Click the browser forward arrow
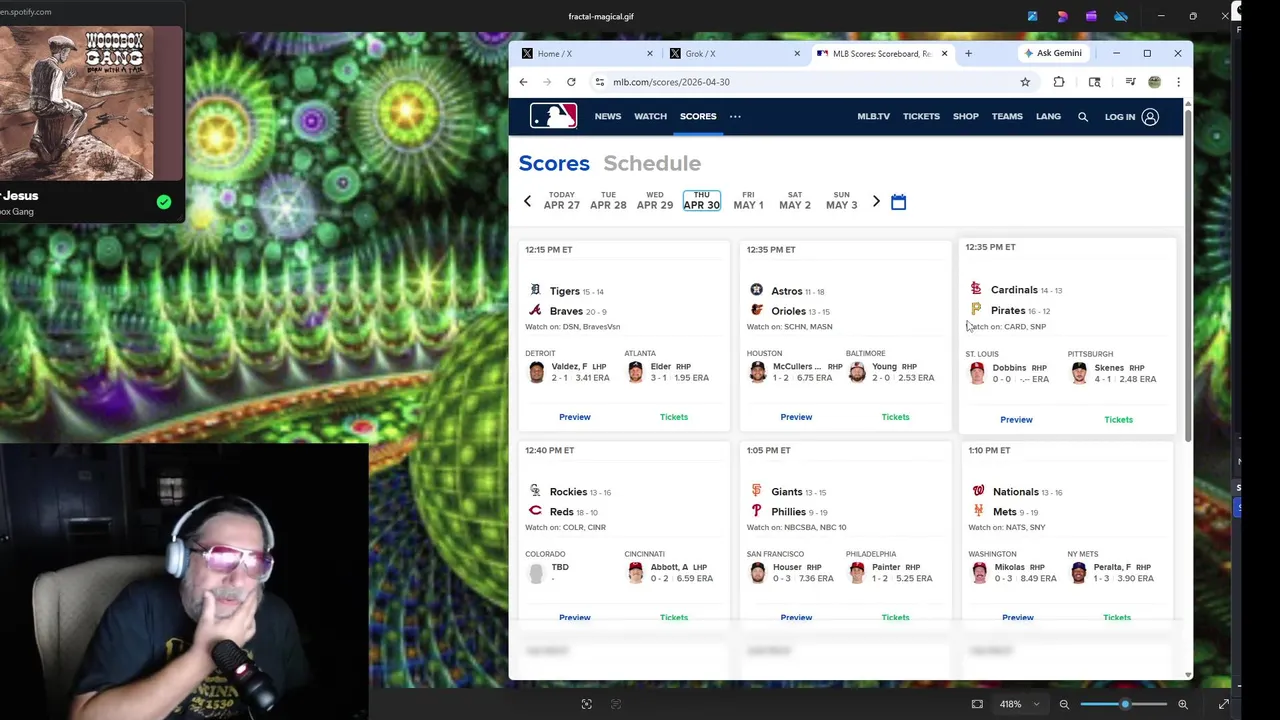This screenshot has width=1280, height=720. tap(546, 82)
